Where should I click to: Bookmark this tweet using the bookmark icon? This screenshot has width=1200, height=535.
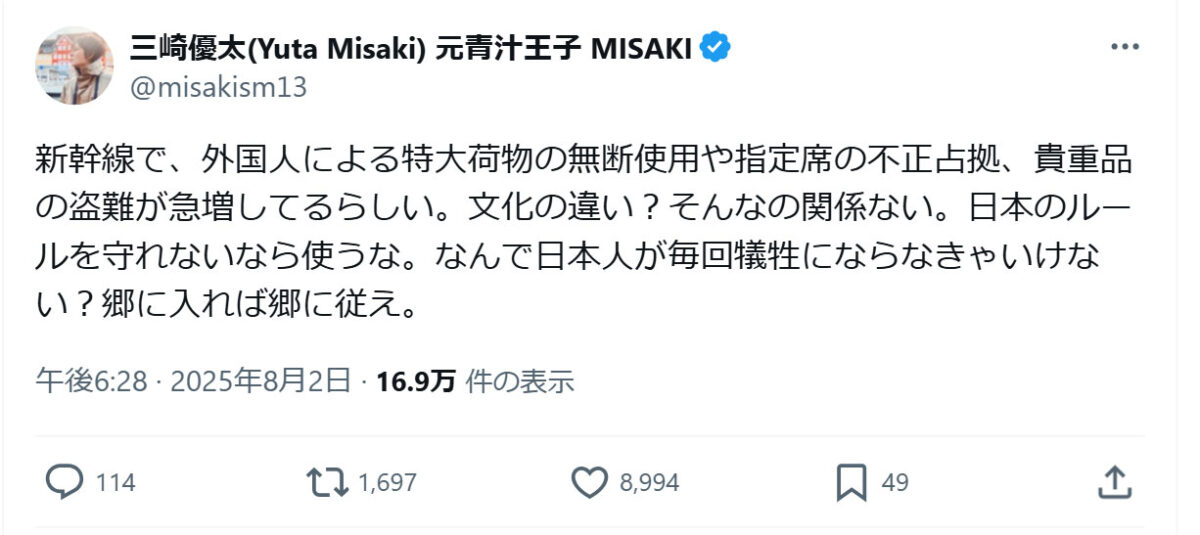pos(851,482)
